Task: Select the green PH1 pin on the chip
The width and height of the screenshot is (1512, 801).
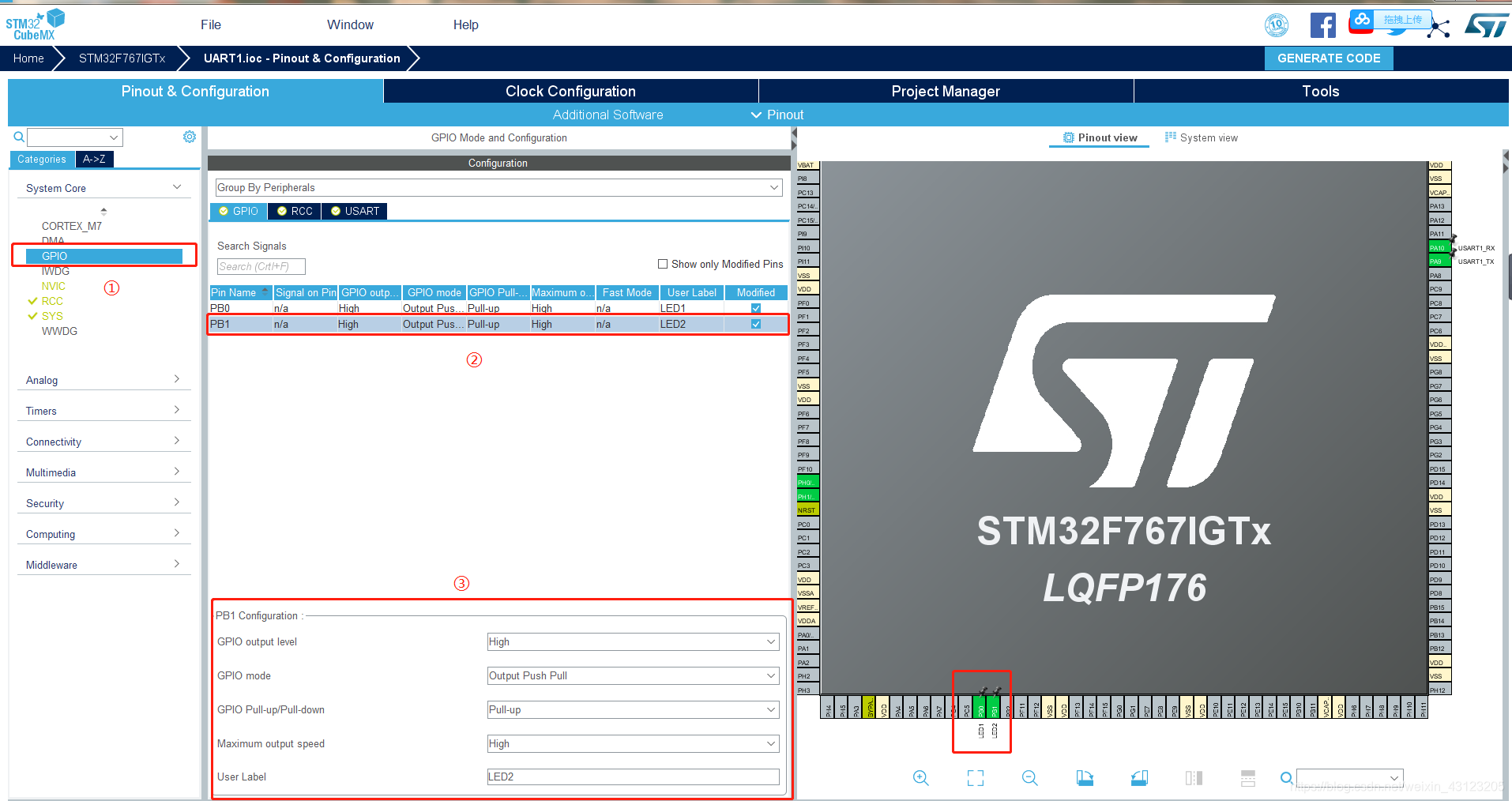Action: [x=807, y=497]
